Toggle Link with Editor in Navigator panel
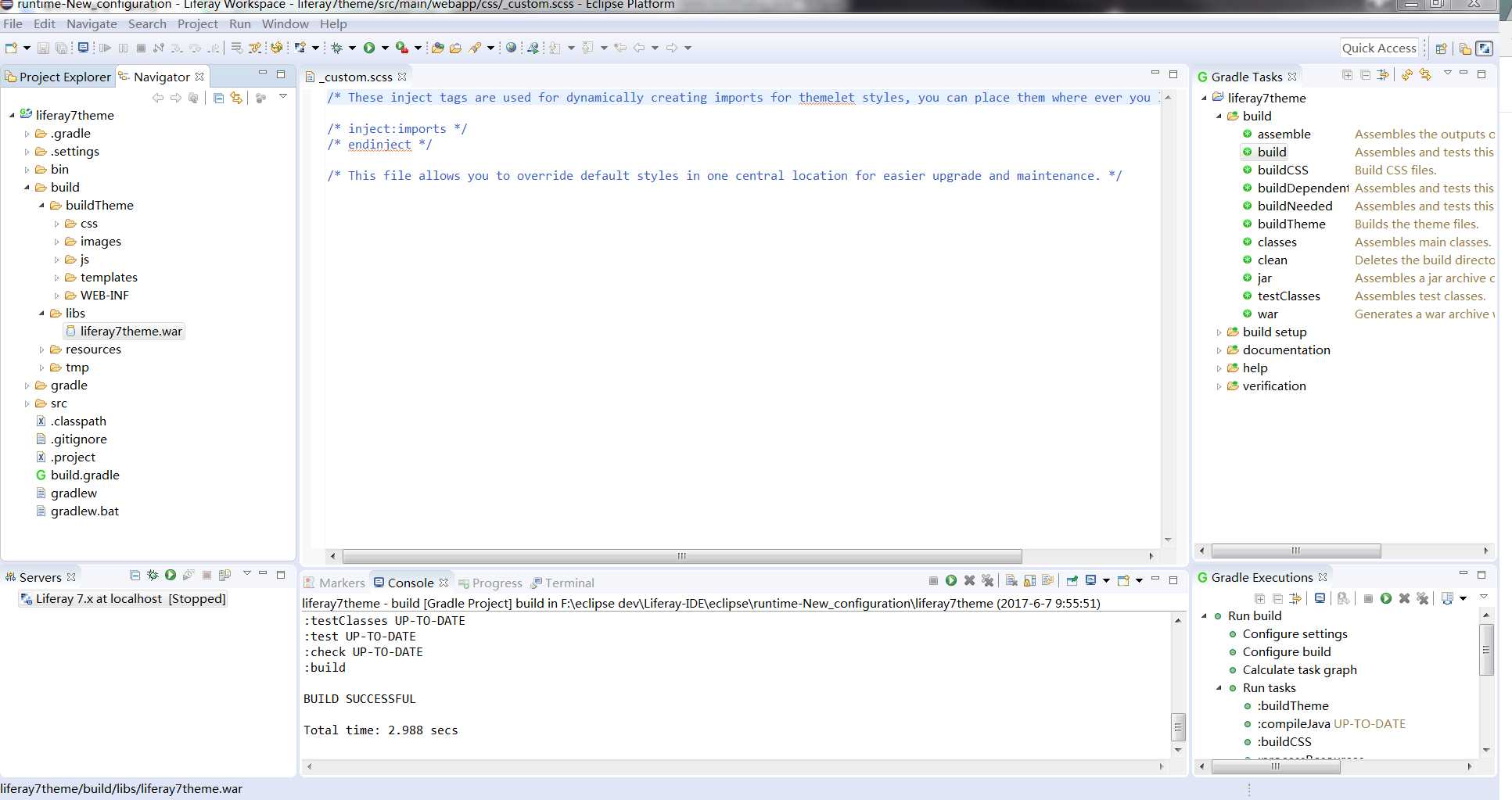The image size is (1512, 800). pos(235,98)
